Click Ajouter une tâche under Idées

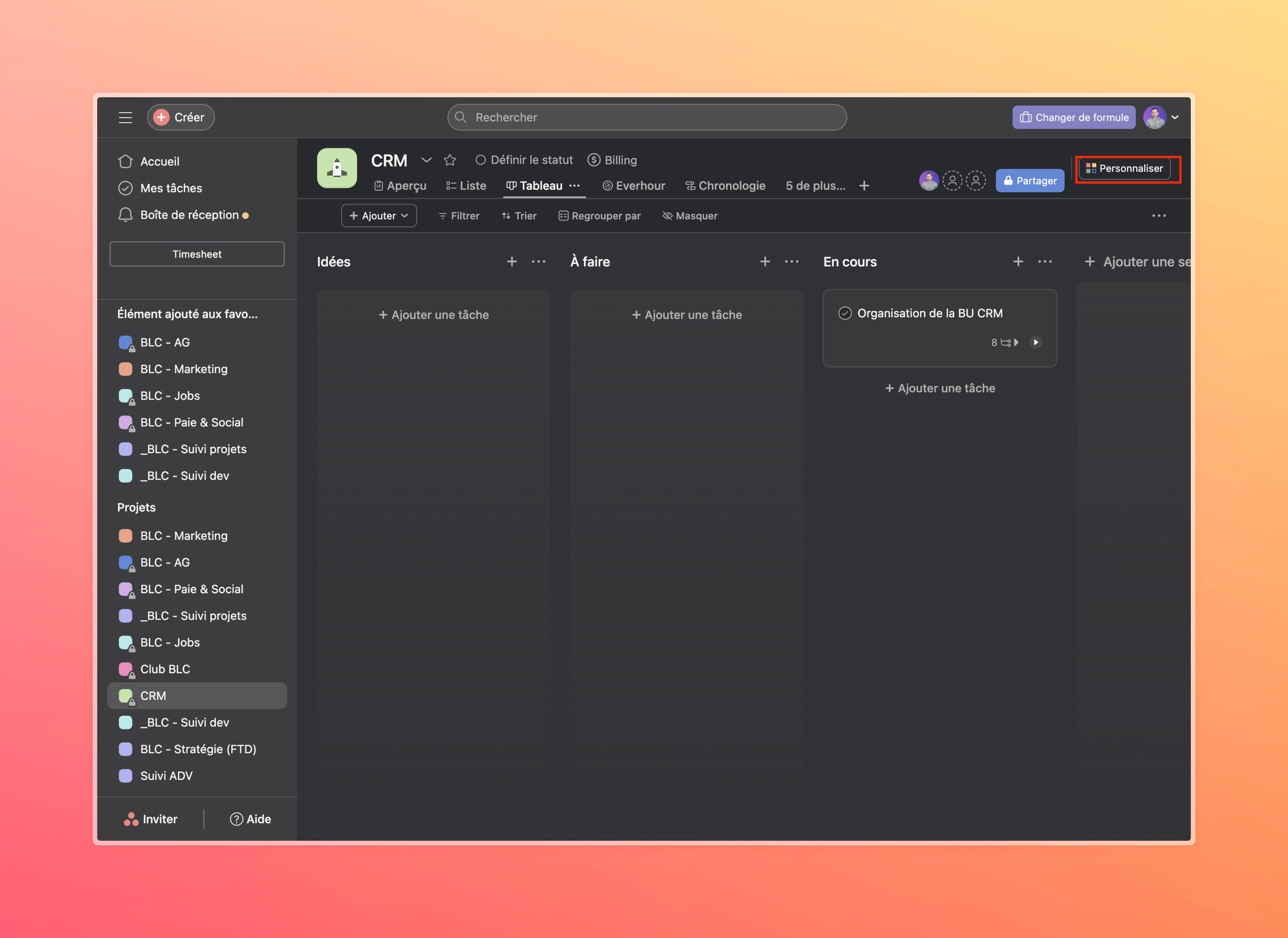pyautogui.click(x=434, y=315)
